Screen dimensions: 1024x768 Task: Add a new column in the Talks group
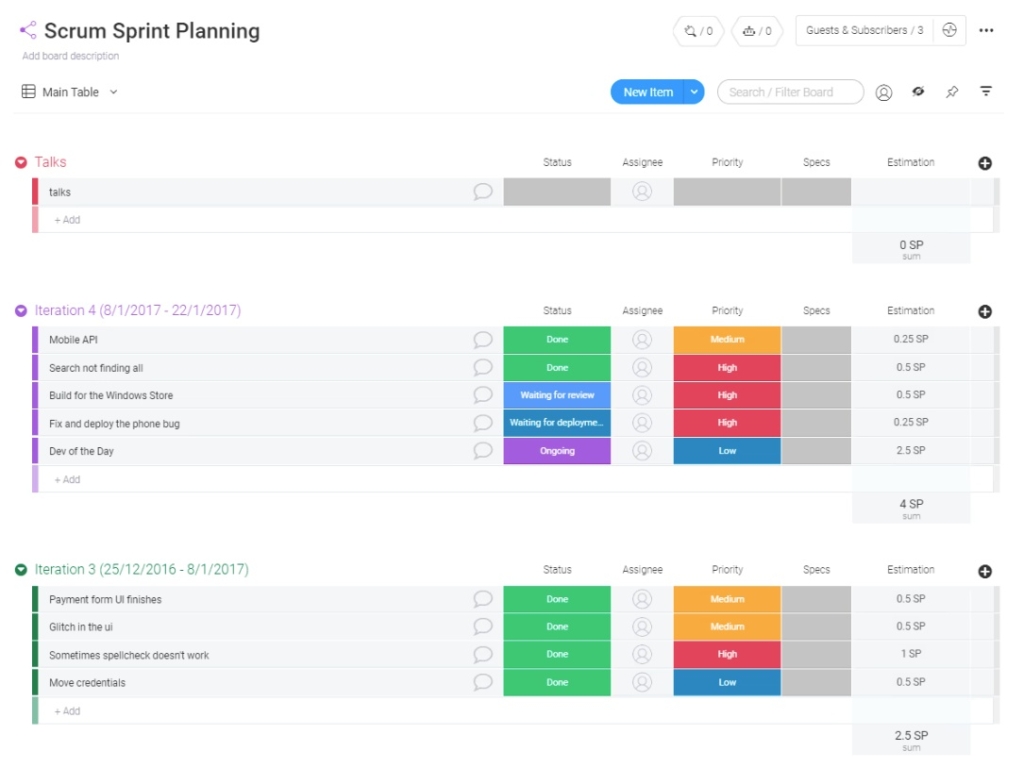click(x=985, y=162)
